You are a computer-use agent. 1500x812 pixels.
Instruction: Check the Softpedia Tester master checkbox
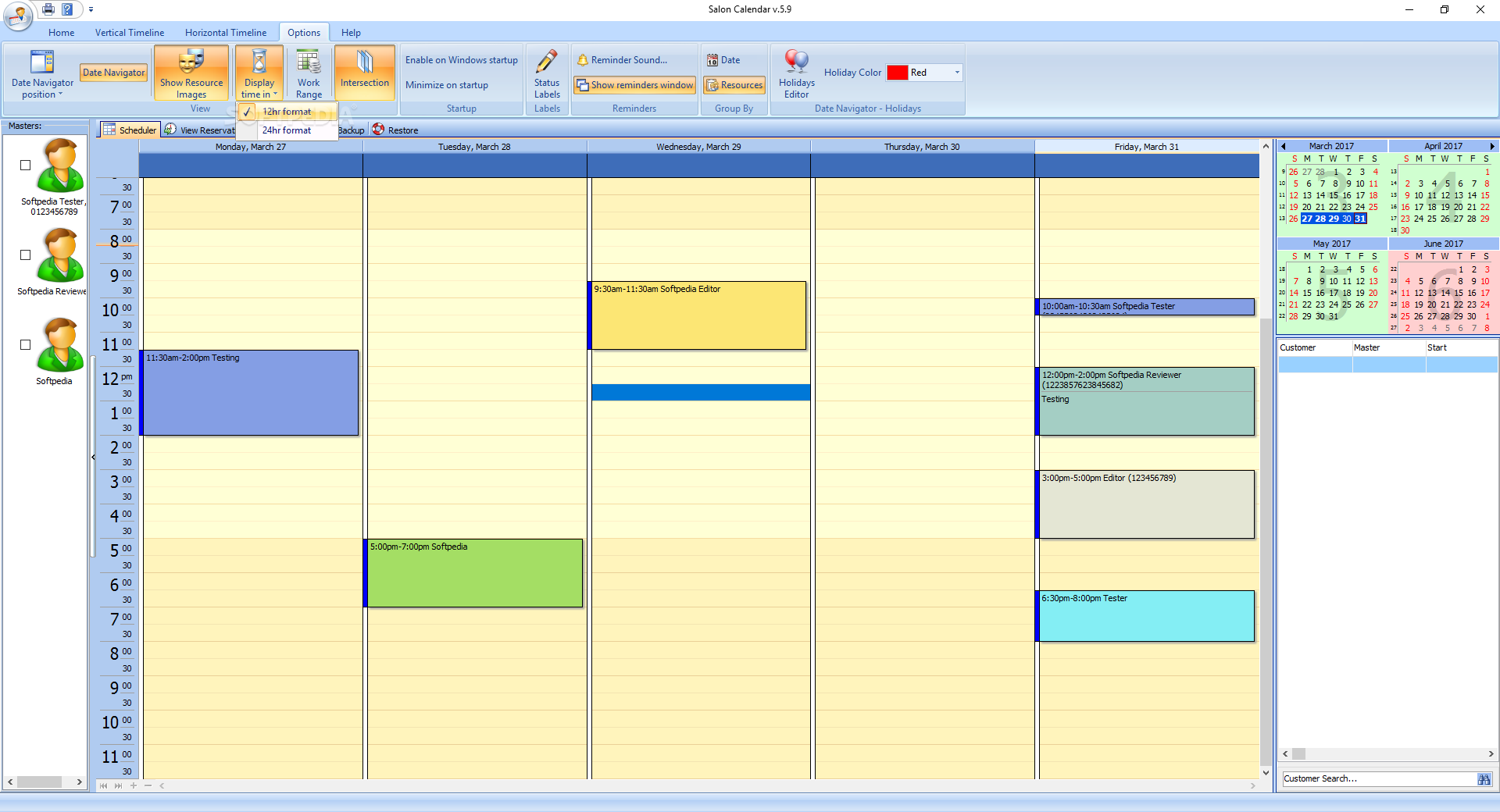pyautogui.click(x=25, y=166)
